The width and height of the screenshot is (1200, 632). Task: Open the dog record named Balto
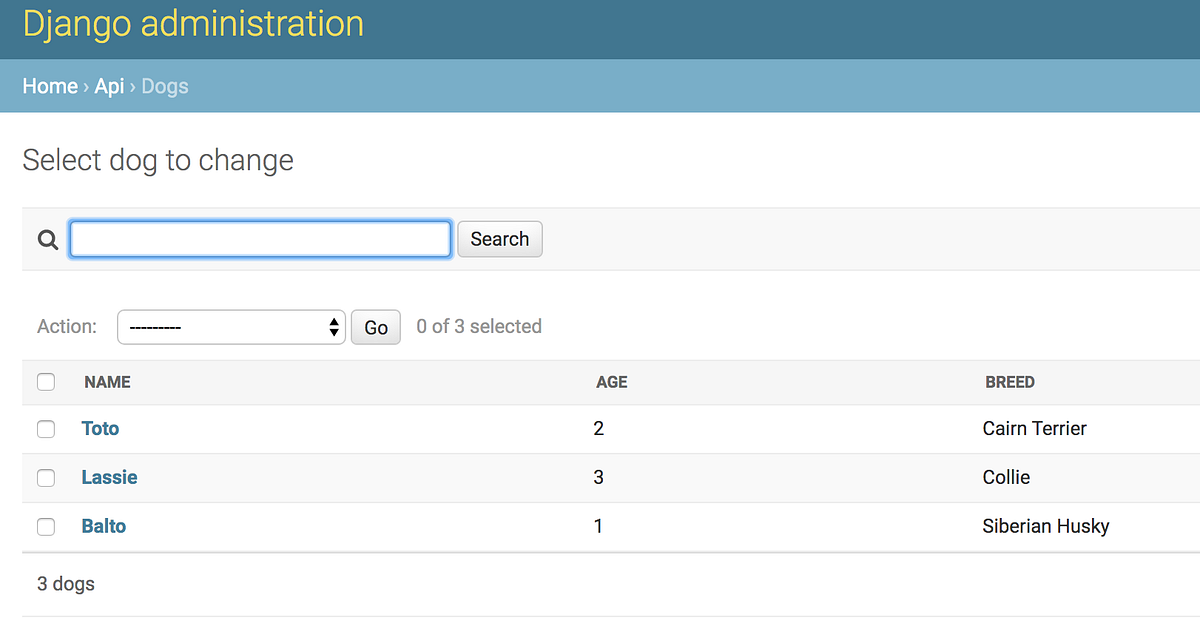coord(104,526)
